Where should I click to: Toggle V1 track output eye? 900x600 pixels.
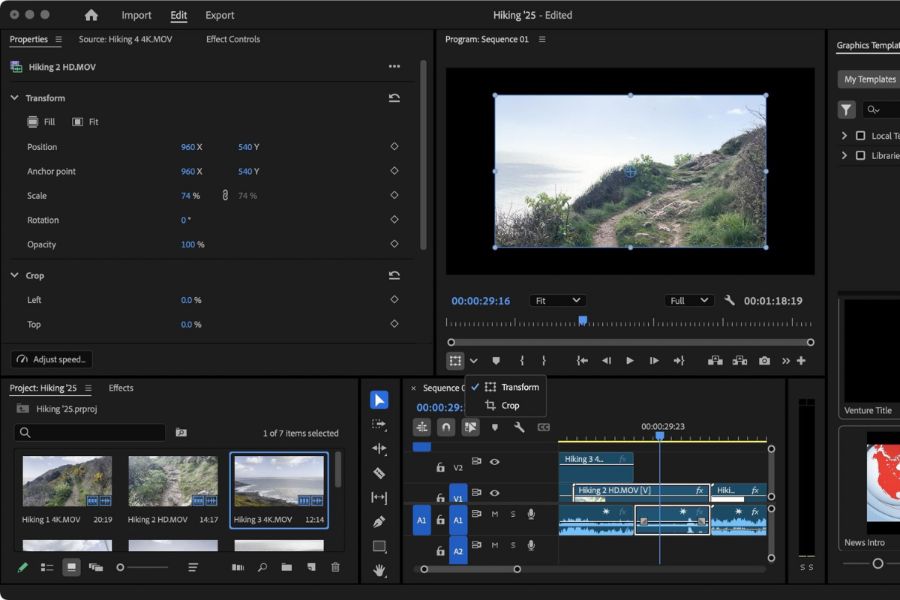(x=494, y=493)
